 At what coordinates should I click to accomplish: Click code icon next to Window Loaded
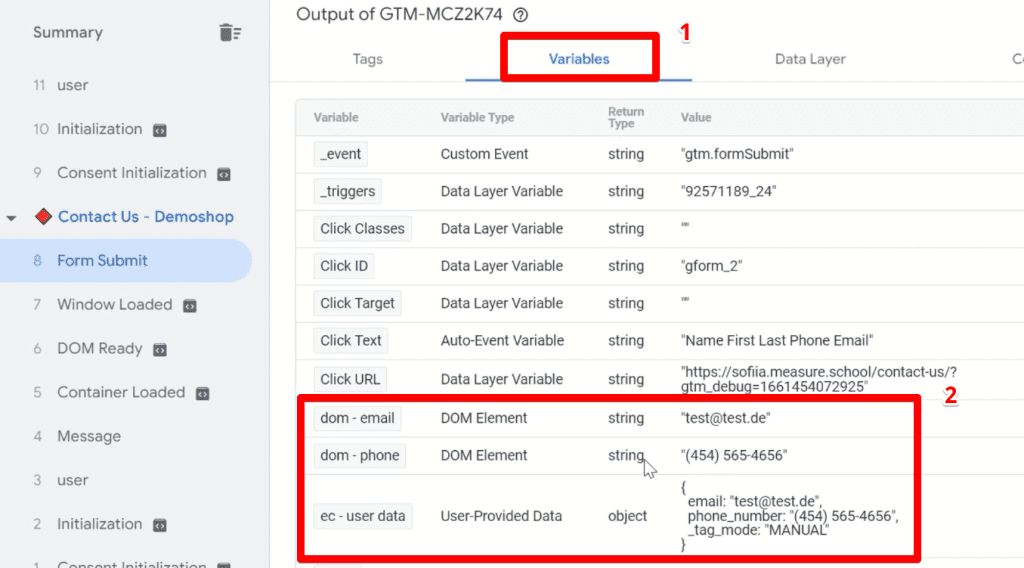click(x=189, y=305)
